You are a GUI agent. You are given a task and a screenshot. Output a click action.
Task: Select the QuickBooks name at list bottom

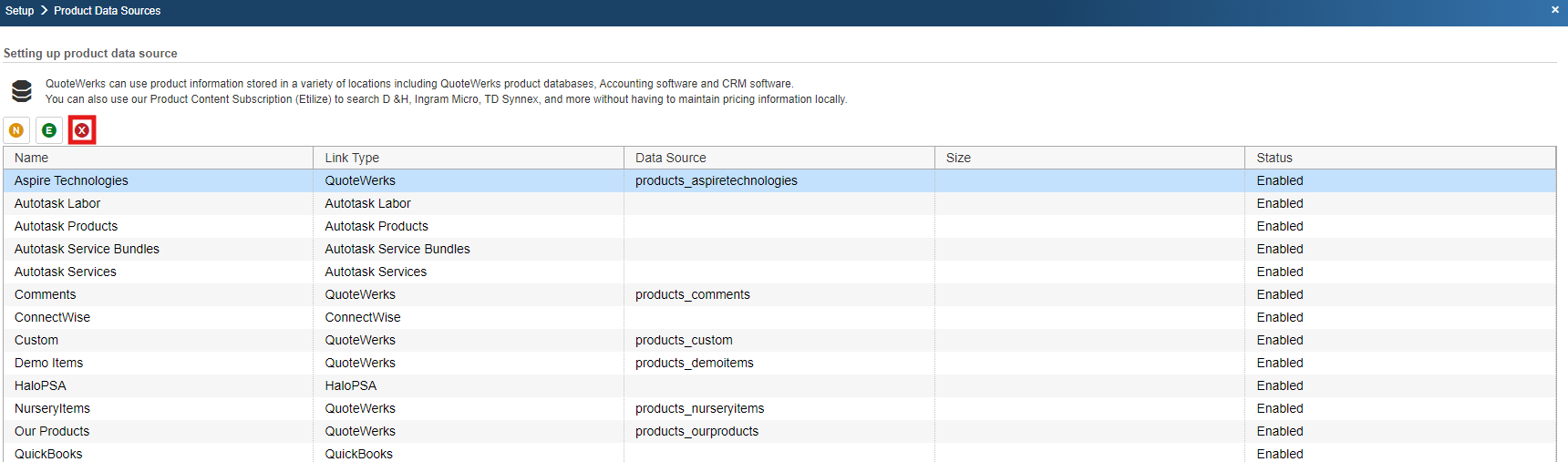(48, 453)
